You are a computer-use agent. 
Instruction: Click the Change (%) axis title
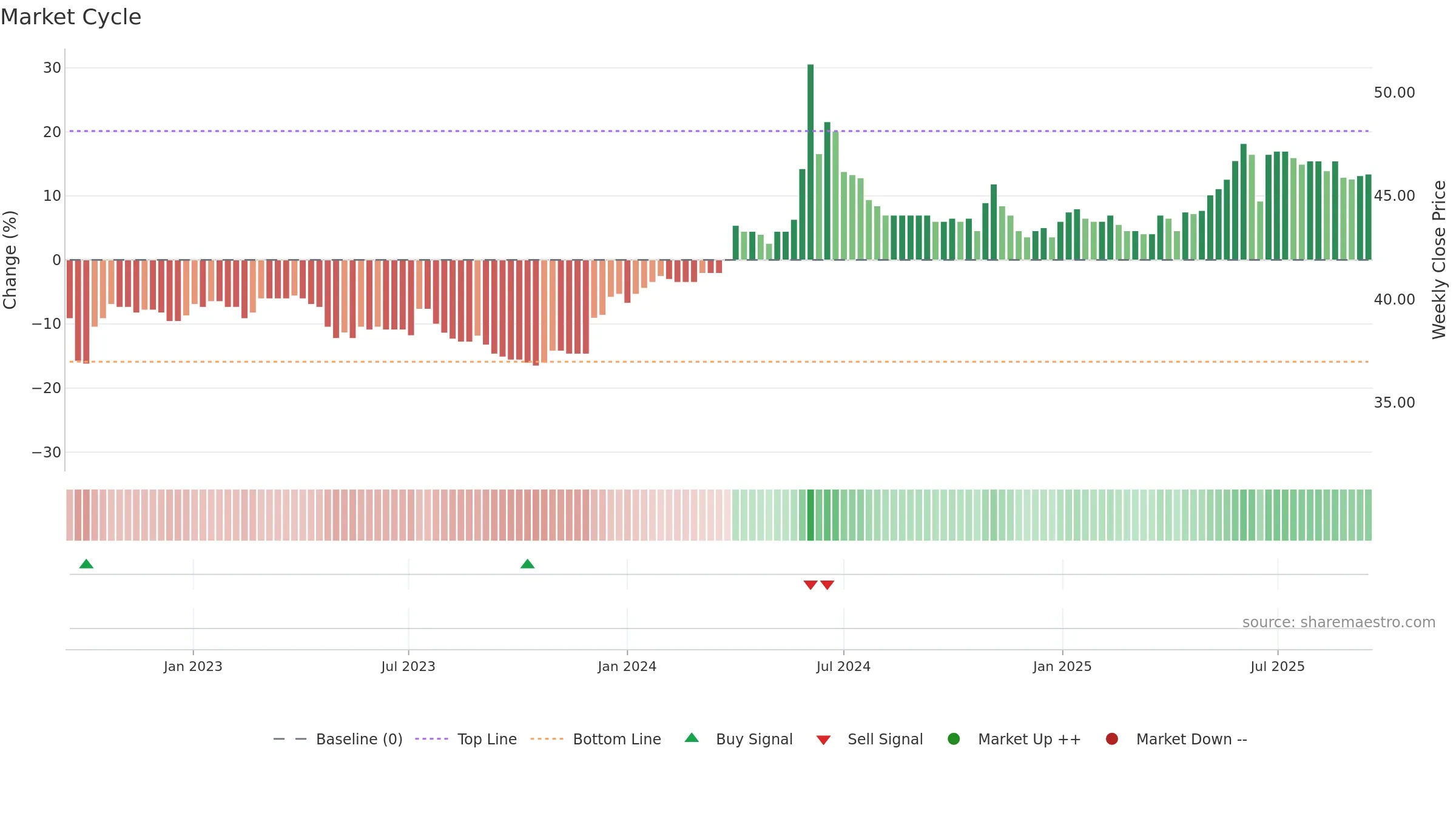click(x=10, y=260)
